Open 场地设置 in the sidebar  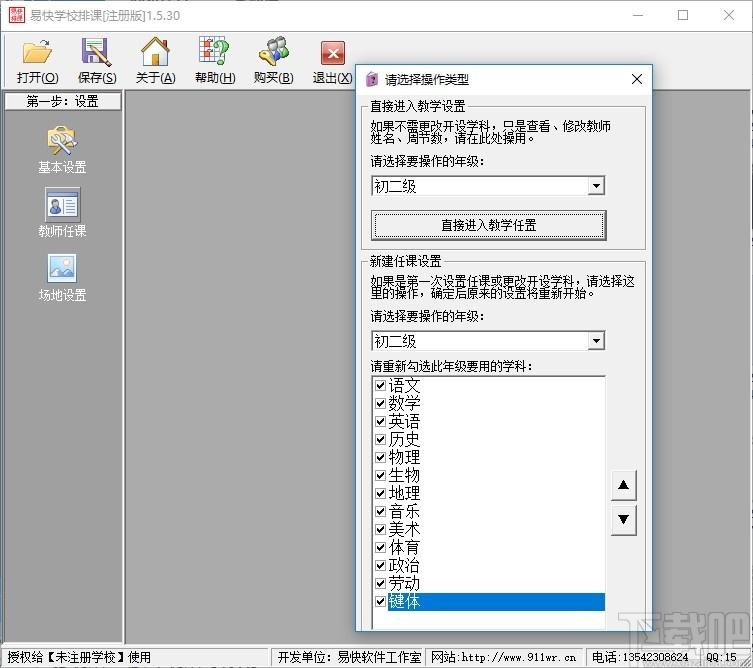click(x=62, y=270)
